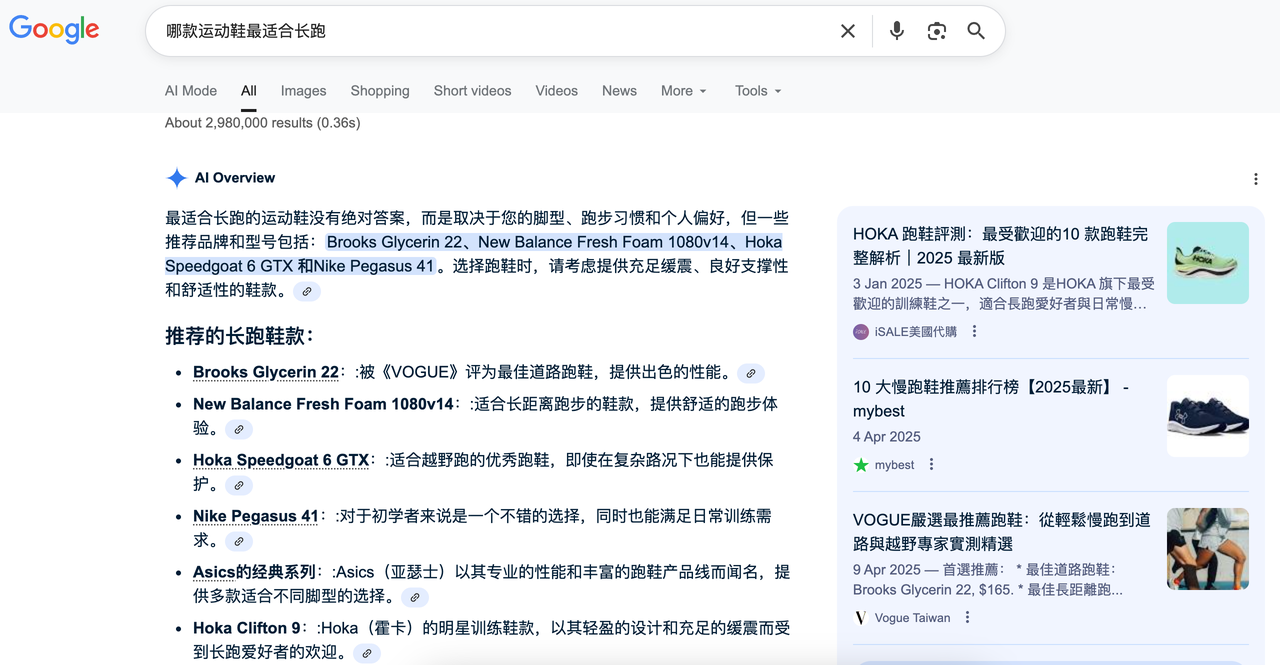Viewport: 1280px width, 665px height.
Task: Click the search magnifier icon
Action: [x=975, y=31]
